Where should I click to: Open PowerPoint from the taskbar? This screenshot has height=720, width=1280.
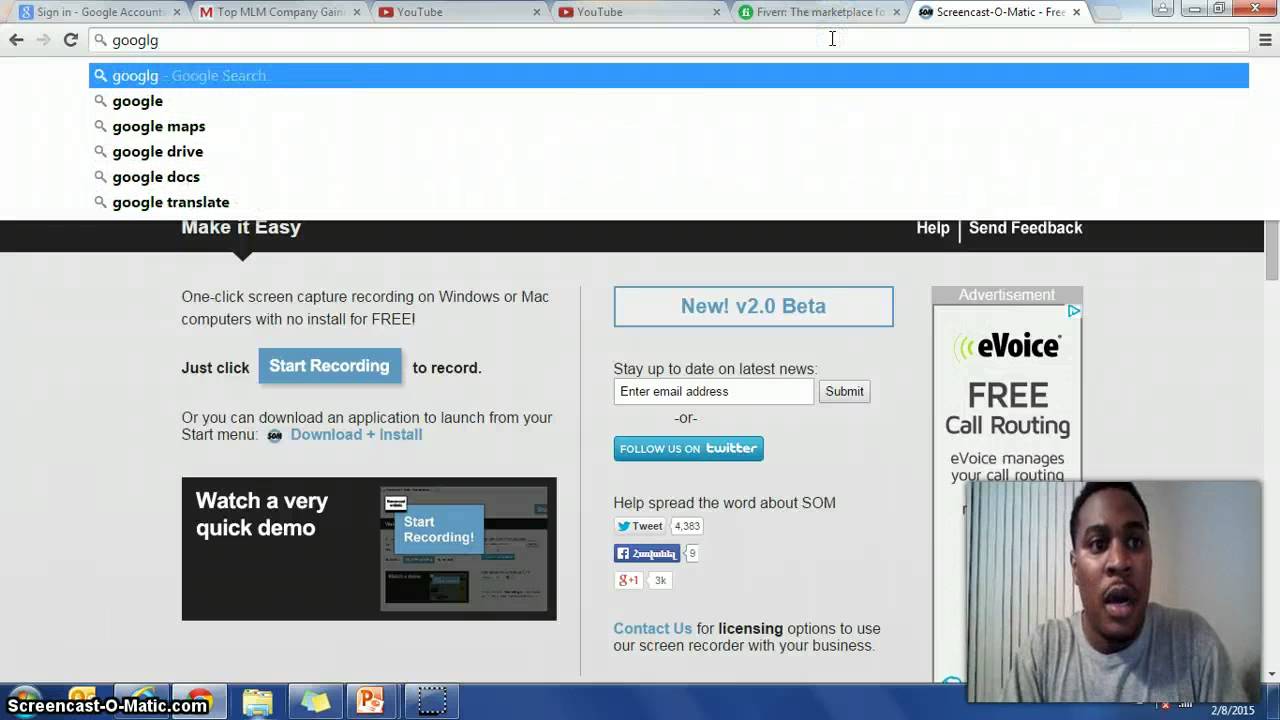point(371,701)
